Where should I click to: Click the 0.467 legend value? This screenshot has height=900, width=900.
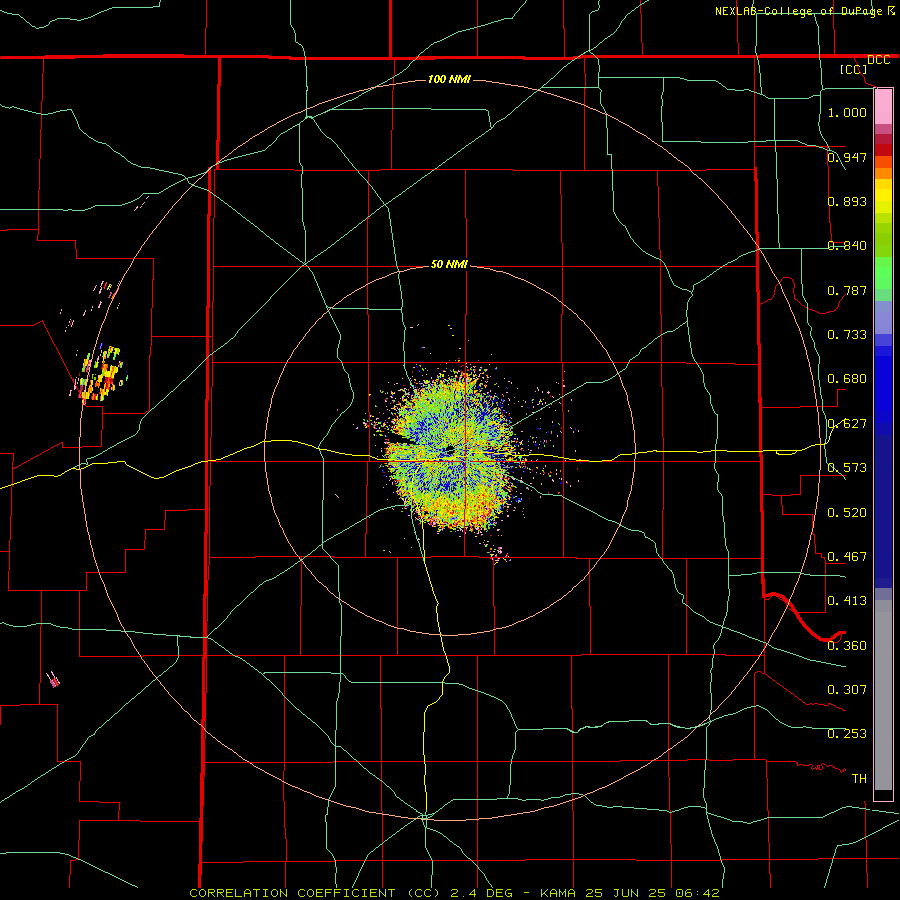(847, 556)
